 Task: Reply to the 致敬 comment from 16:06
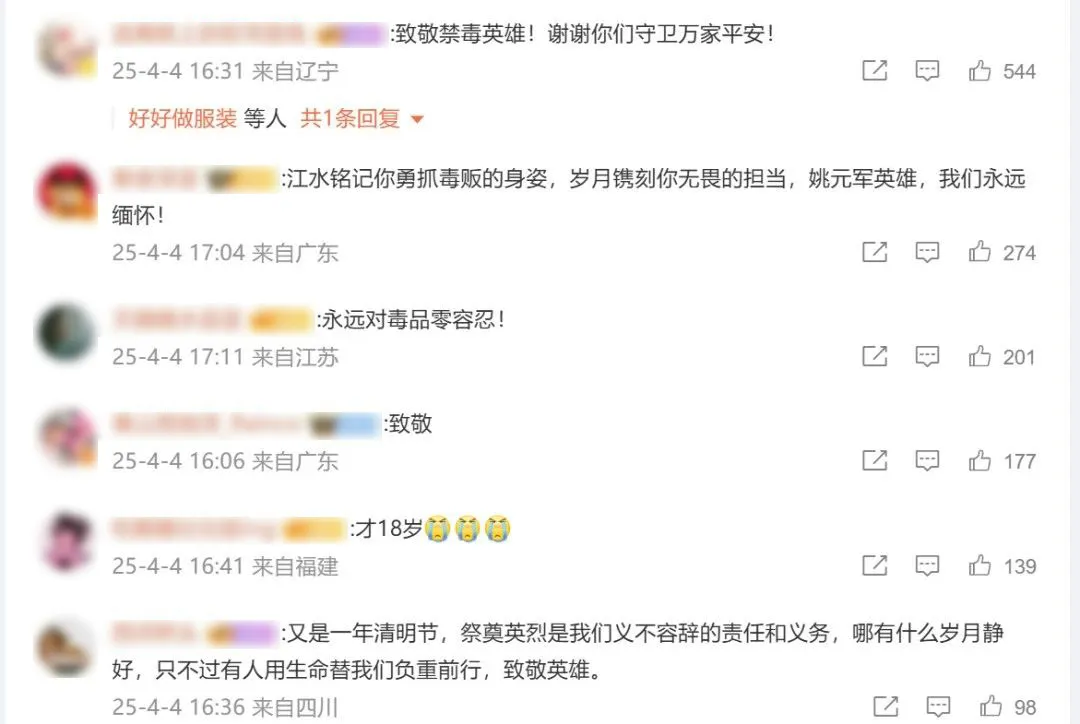(927, 461)
